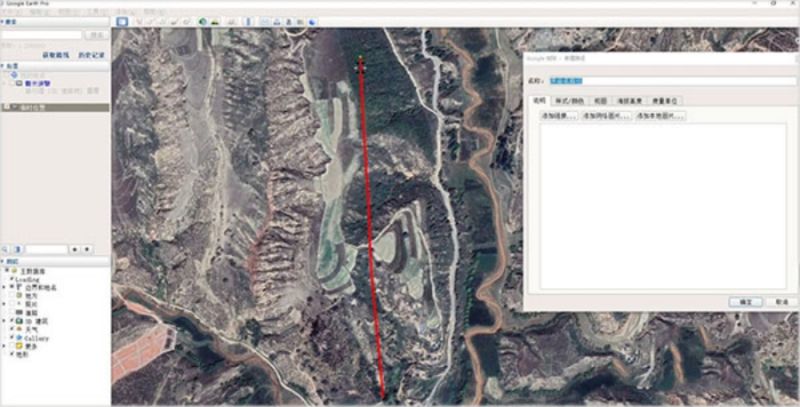Click the 观光游览 folder icon in Places
Image resolution: width=800 pixels, height=407 pixels.
19,83
